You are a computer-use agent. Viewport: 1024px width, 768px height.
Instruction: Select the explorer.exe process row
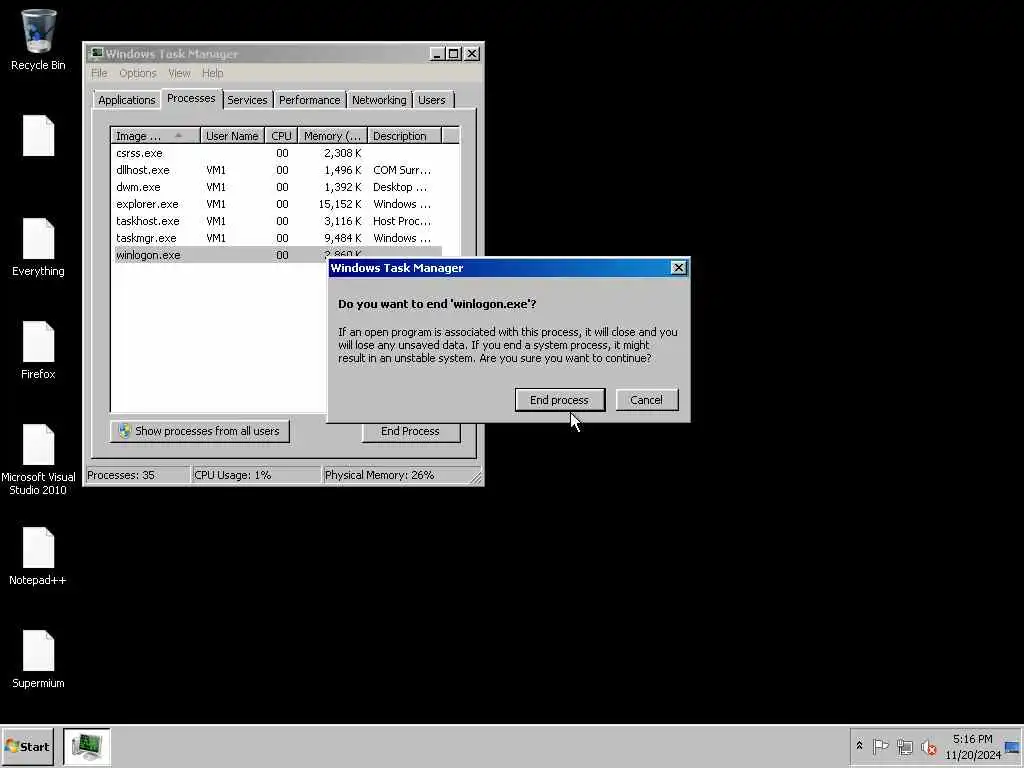tap(278, 204)
